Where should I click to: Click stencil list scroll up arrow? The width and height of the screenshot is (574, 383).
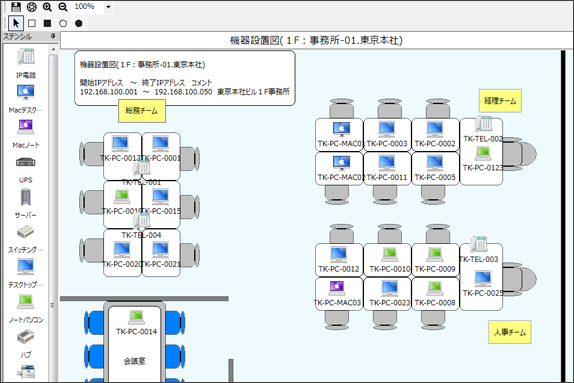coord(53,49)
